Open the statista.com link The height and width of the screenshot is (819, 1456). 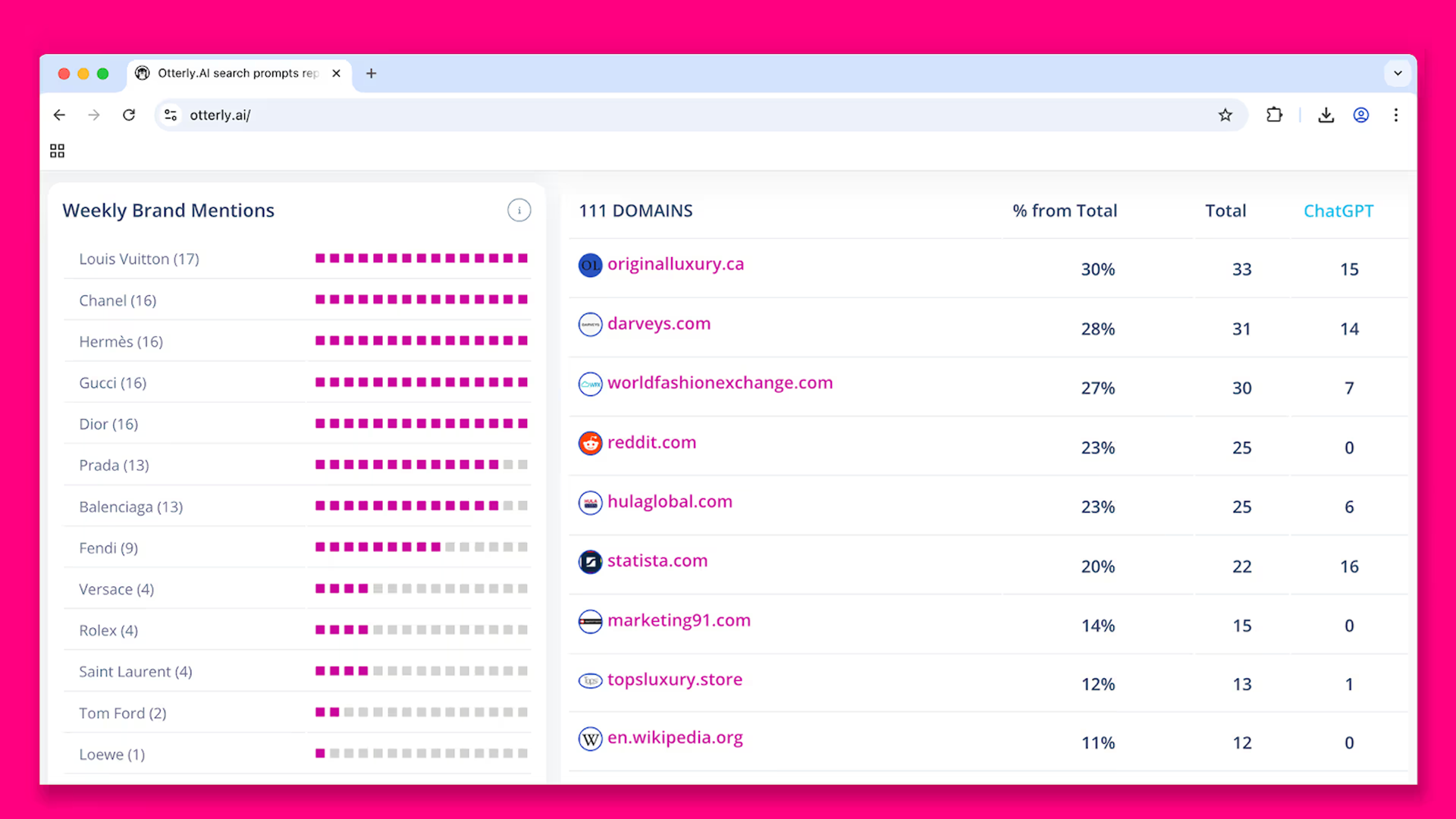(x=657, y=560)
